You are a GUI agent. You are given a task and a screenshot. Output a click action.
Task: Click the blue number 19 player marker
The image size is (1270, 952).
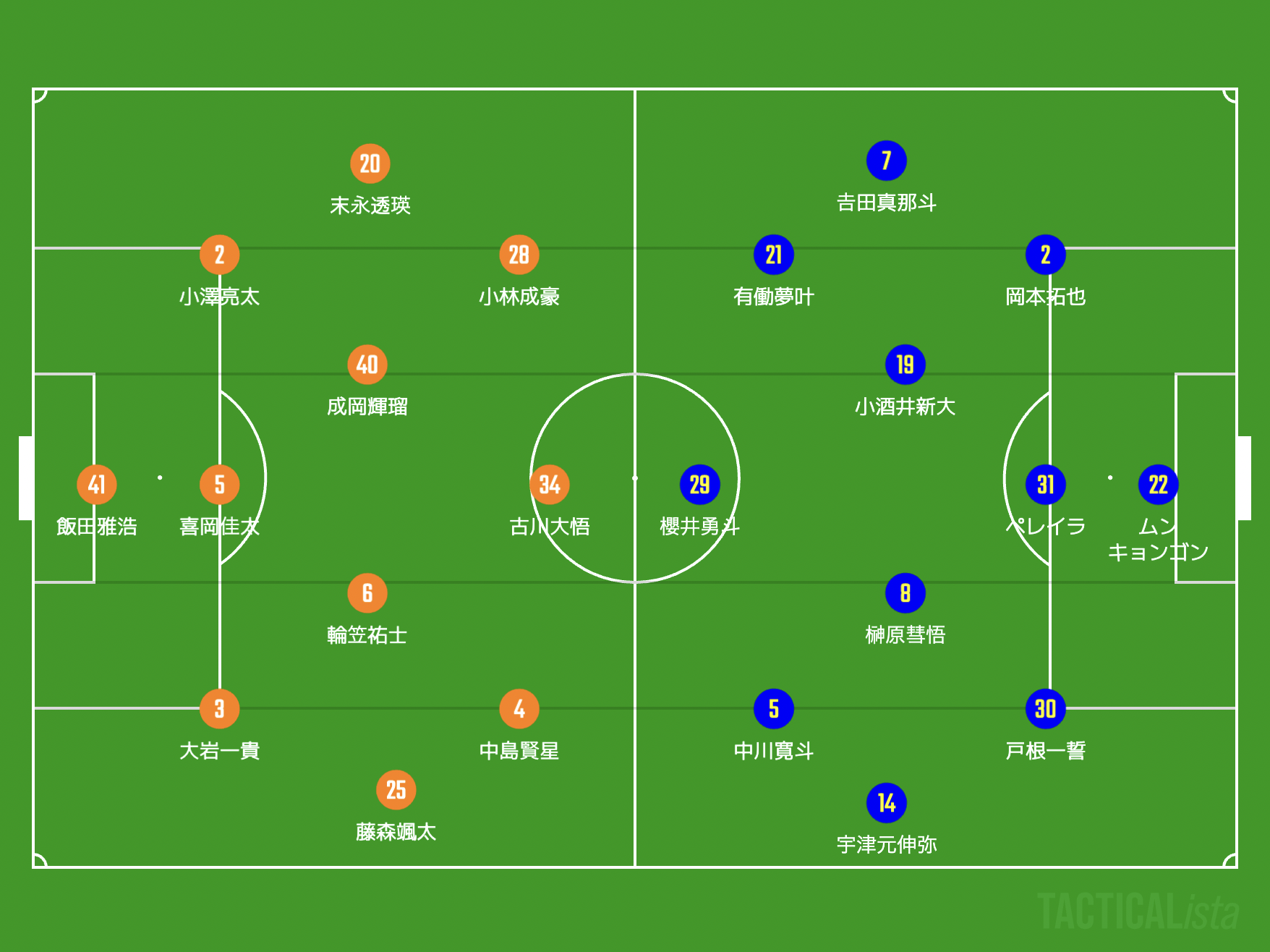pyautogui.click(x=905, y=365)
